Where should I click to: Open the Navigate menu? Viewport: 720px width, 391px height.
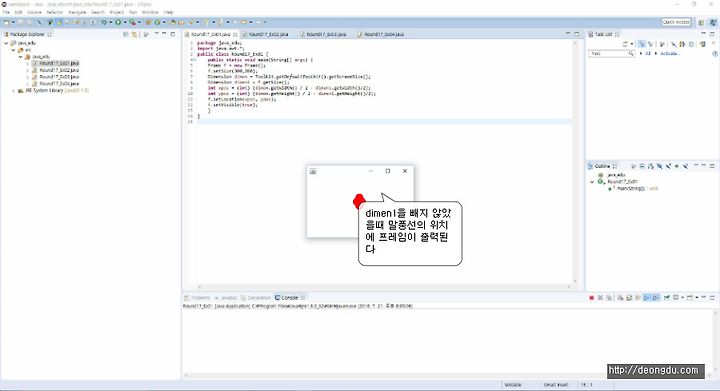pyautogui.click(x=77, y=12)
